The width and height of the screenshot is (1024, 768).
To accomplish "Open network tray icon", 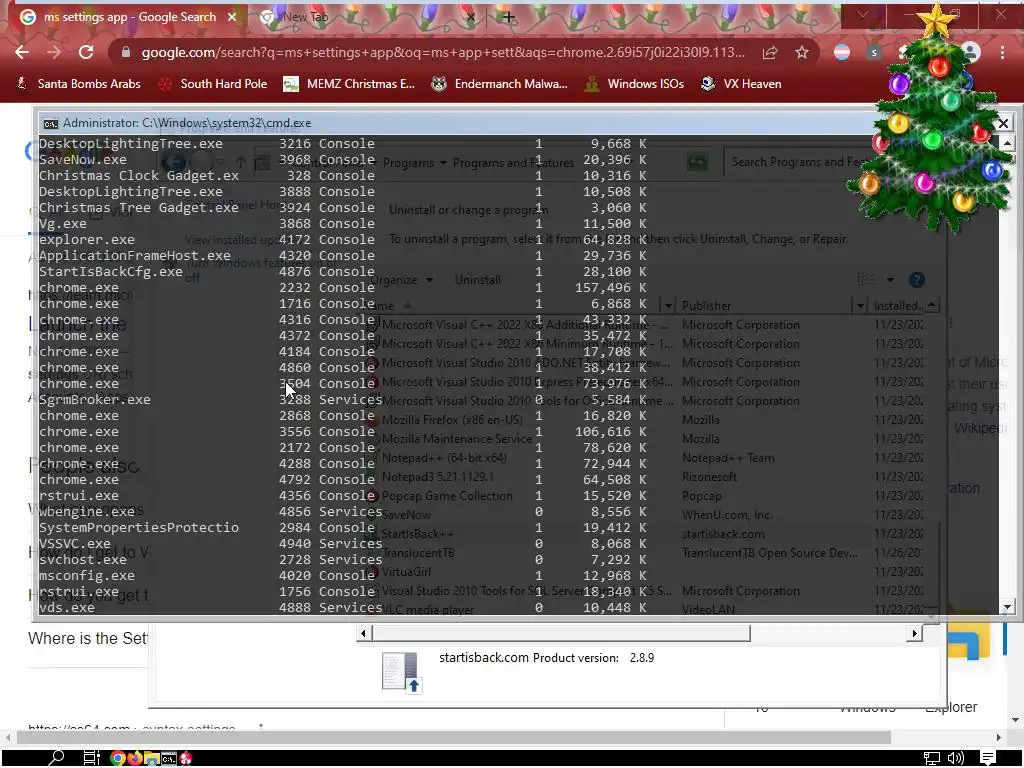I will (x=931, y=758).
